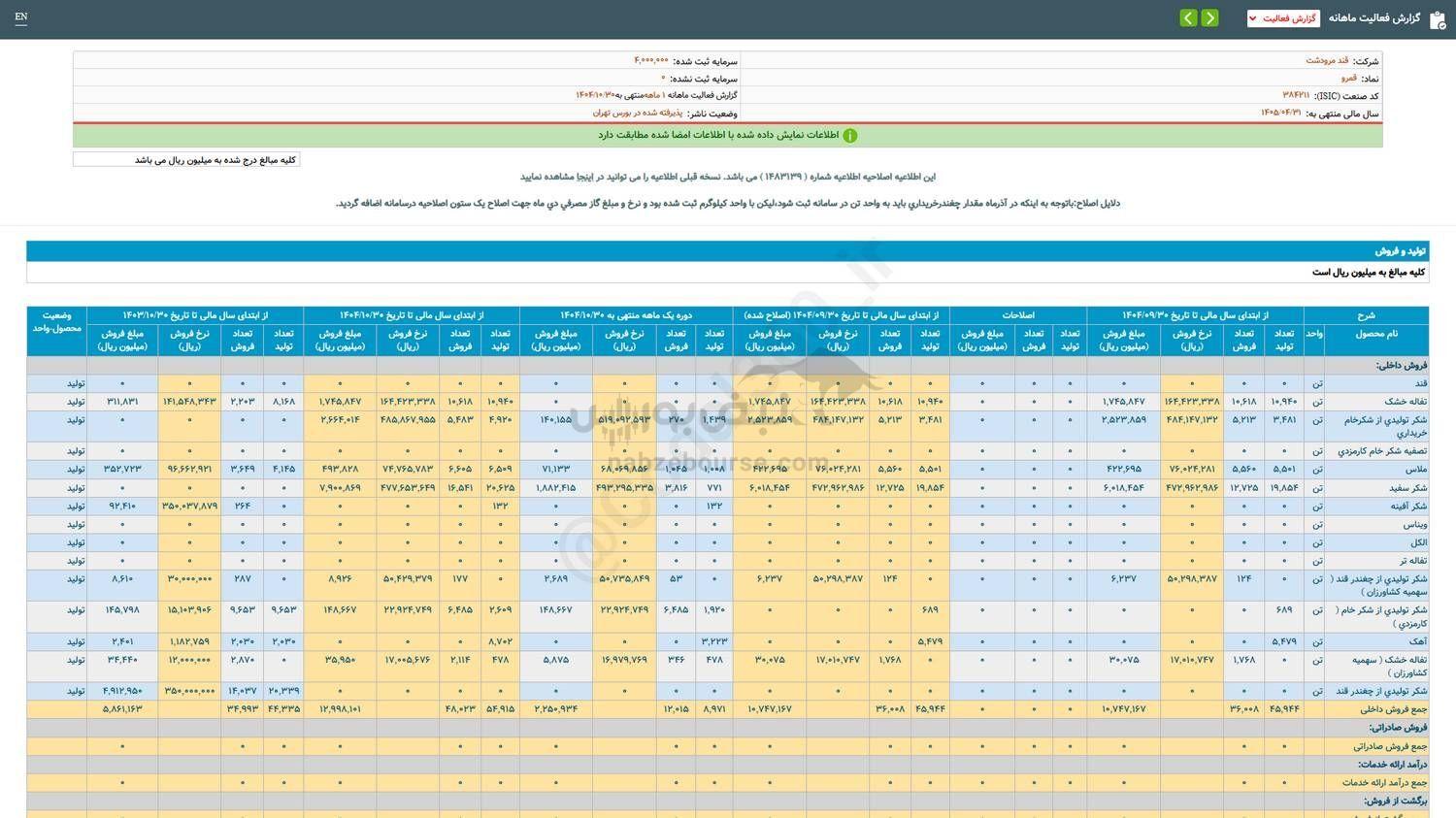Click the شرح column header

pos(1366,315)
